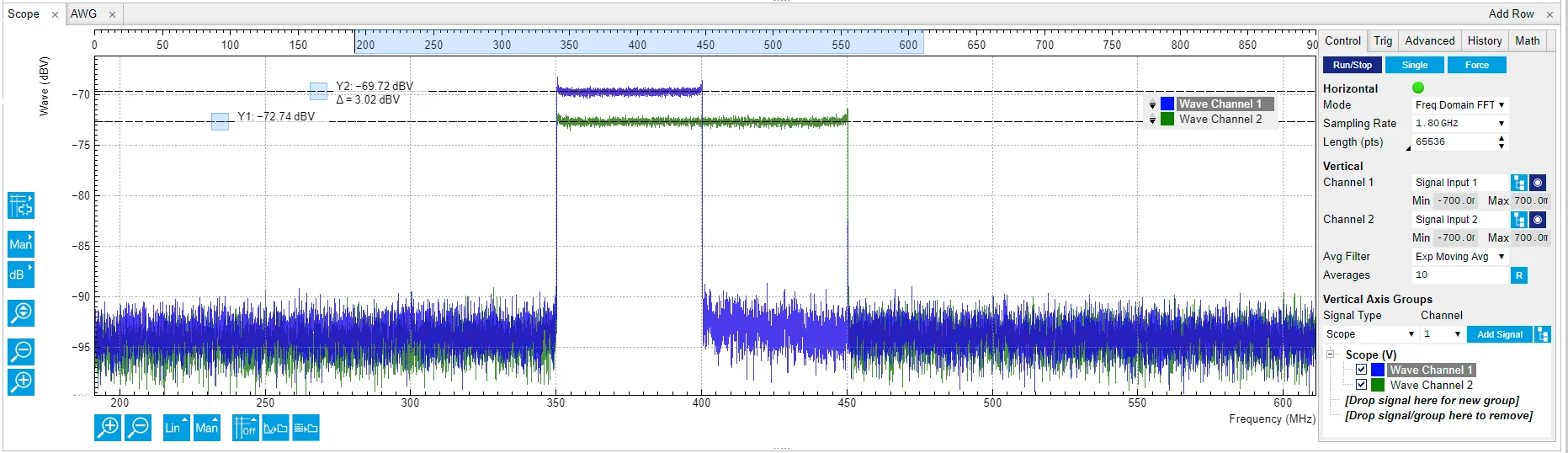Click Channel 2 Max value field
This screenshot has height=453, width=1568.
click(1531, 238)
